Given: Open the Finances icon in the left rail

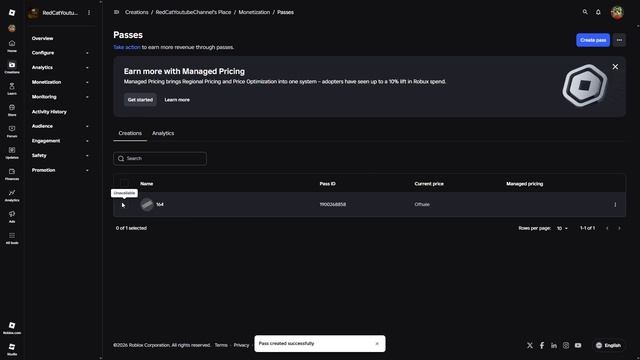Looking at the screenshot, I should click(x=12, y=174).
